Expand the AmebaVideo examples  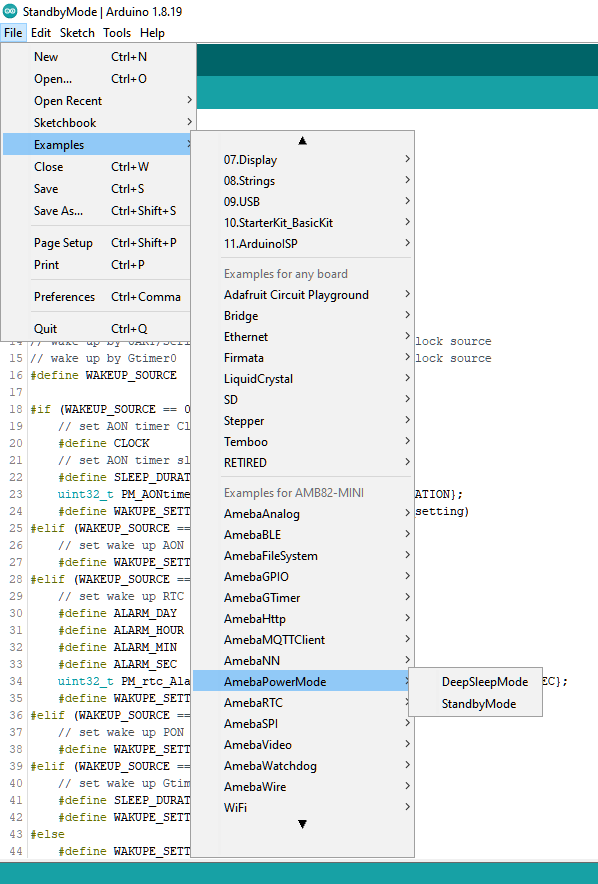(x=303, y=745)
